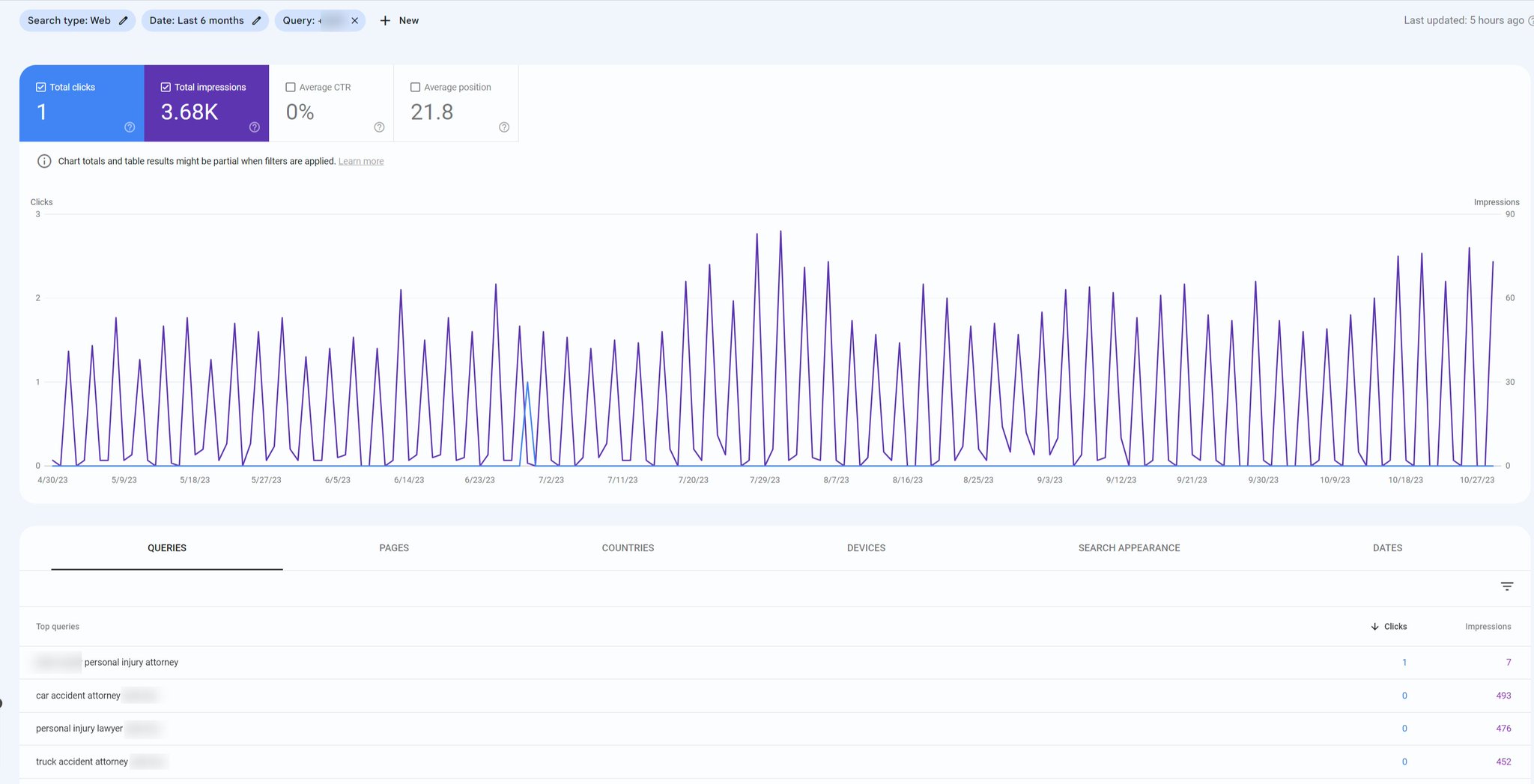Toggle the Total clicks checkbox
The width and height of the screenshot is (1534, 784).
click(41, 88)
